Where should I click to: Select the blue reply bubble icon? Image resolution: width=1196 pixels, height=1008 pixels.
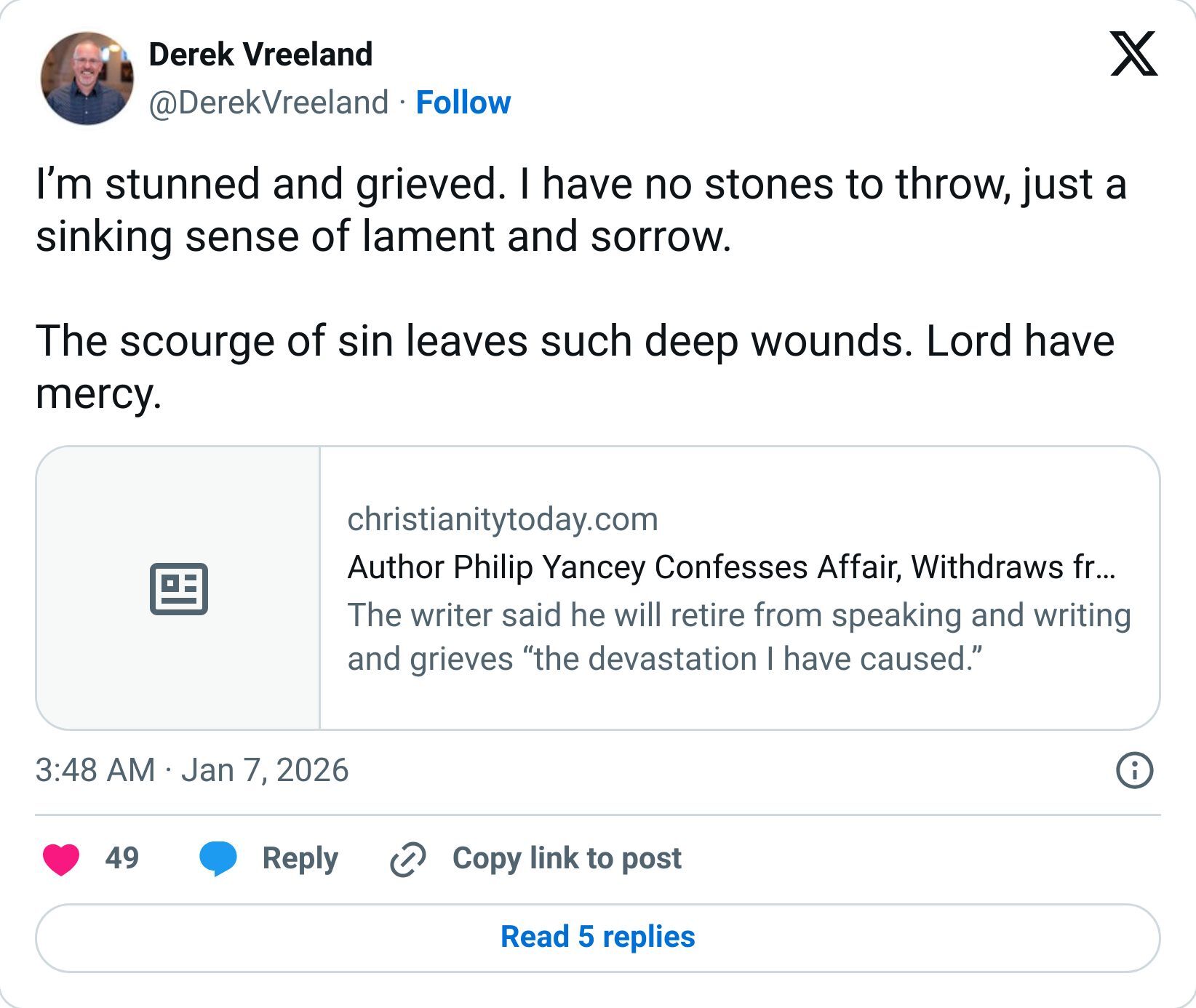(x=220, y=858)
